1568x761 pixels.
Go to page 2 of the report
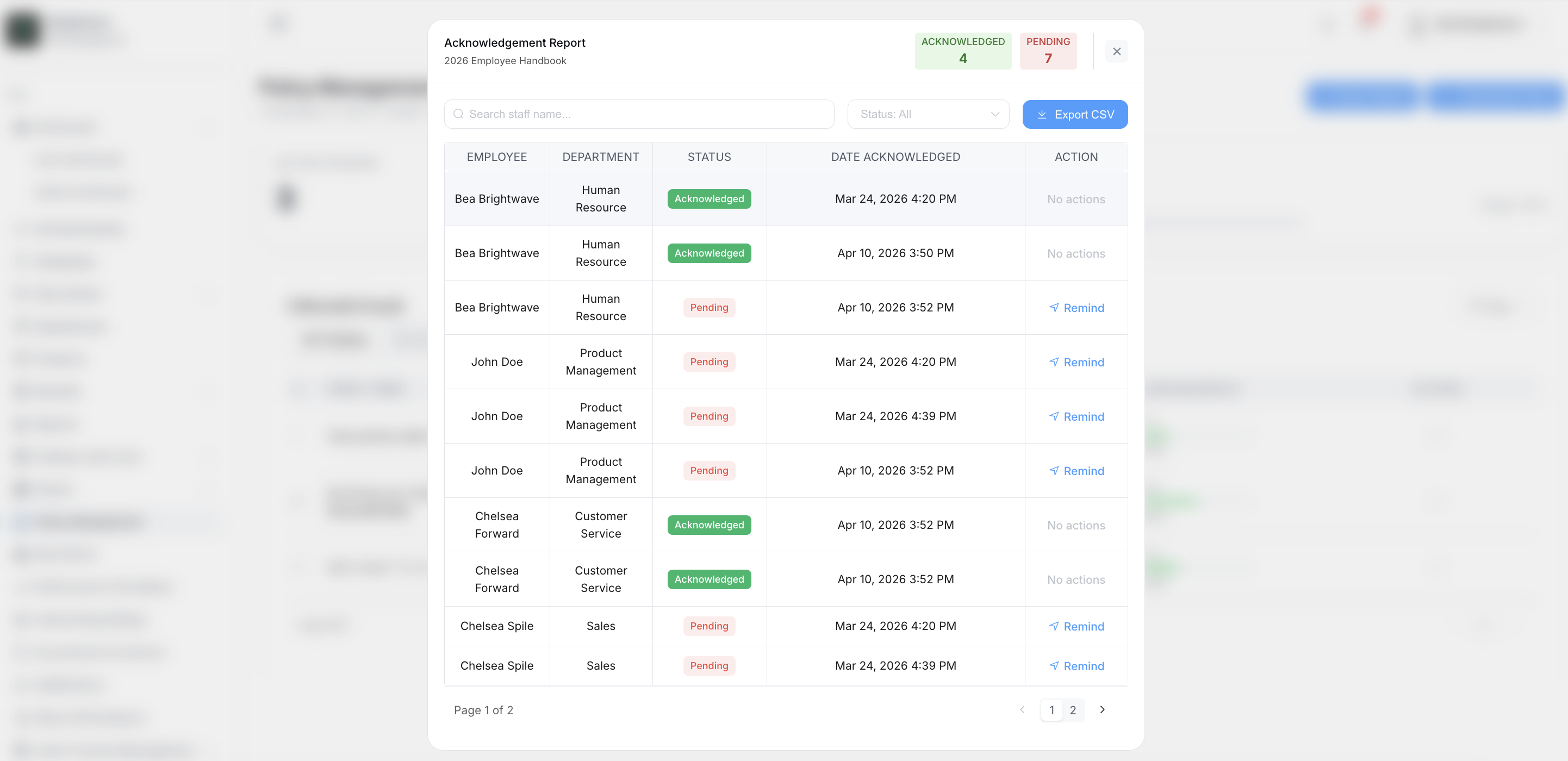1073,710
